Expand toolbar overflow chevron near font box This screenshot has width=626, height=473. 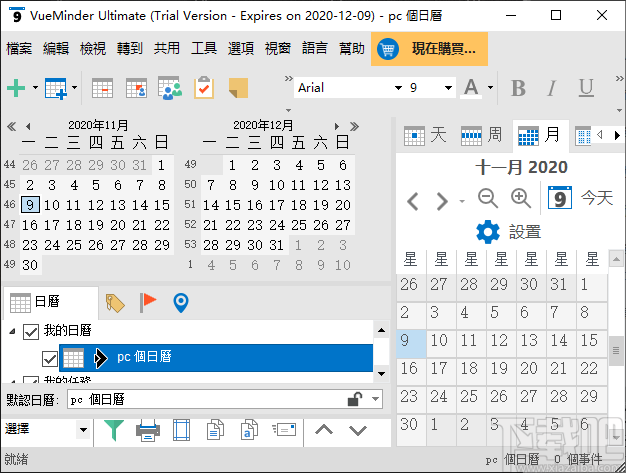(x=289, y=79)
